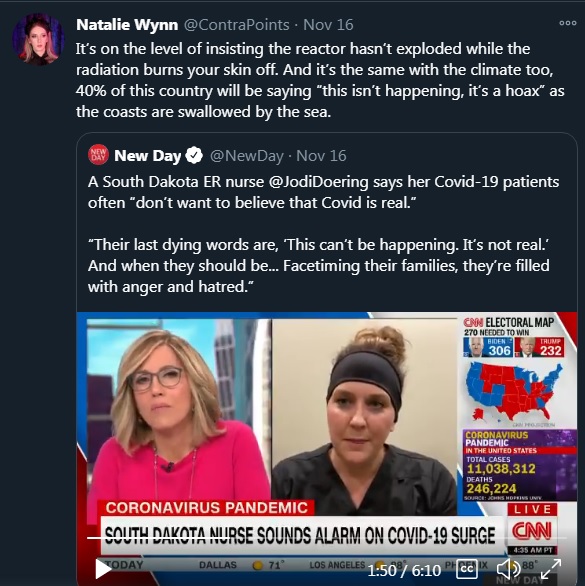Expand the video to fullscreen

coord(551,569)
